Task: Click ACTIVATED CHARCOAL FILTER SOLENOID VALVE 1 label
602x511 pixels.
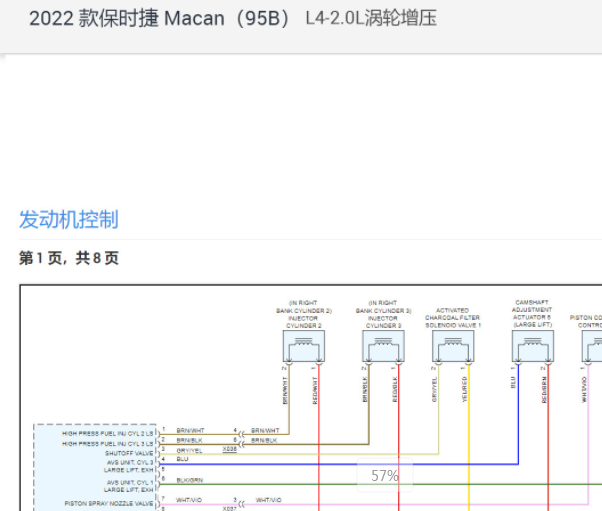Action: pos(453,318)
